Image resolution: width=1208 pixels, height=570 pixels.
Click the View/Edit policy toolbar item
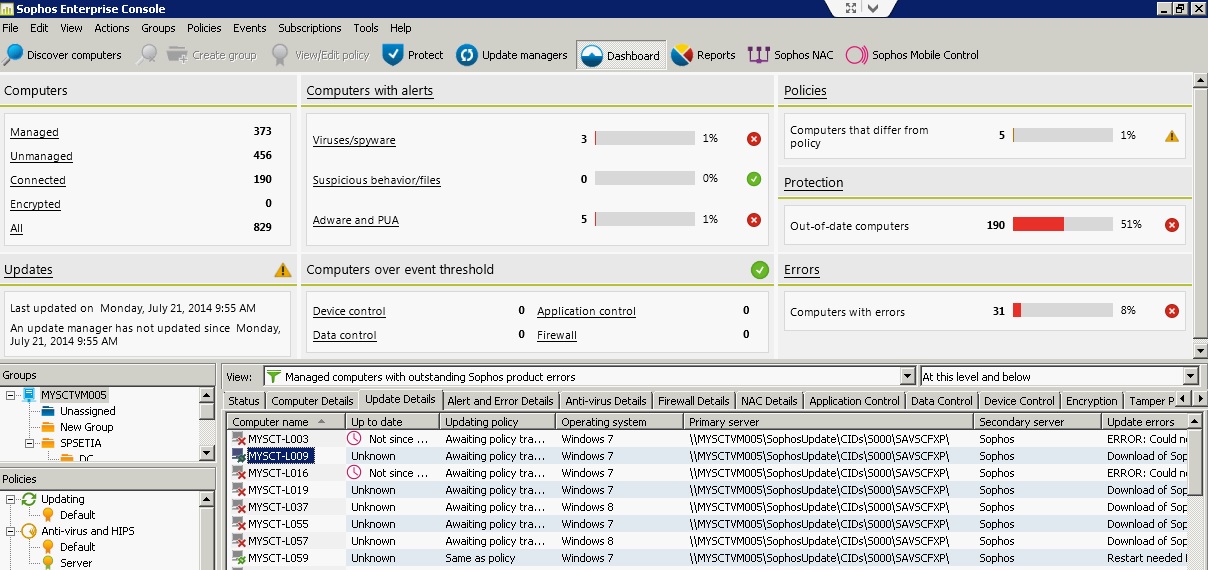point(320,55)
